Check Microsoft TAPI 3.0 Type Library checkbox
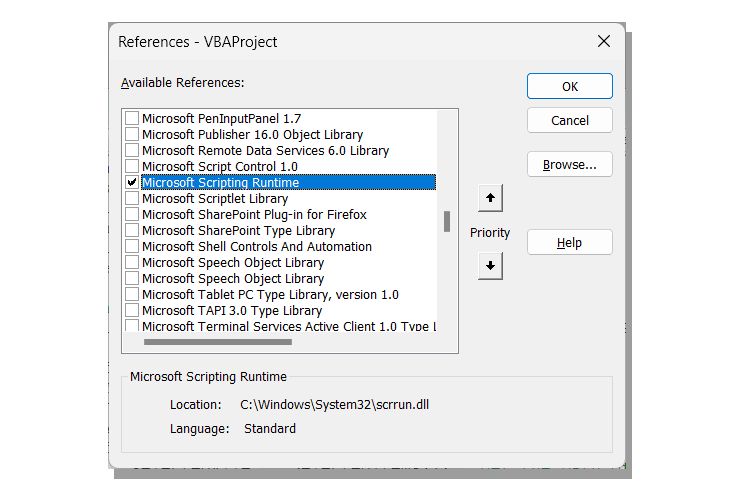This screenshot has width=754, height=499. click(132, 310)
